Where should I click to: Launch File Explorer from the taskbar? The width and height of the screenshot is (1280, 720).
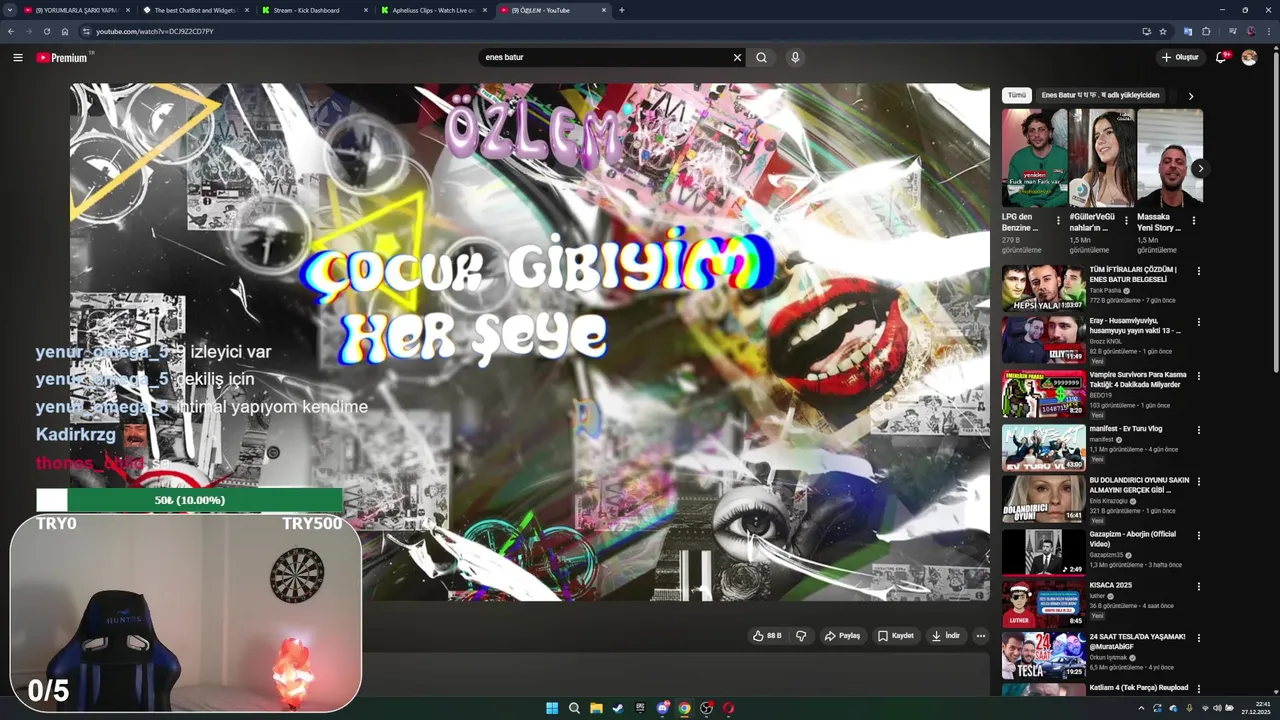coord(596,708)
